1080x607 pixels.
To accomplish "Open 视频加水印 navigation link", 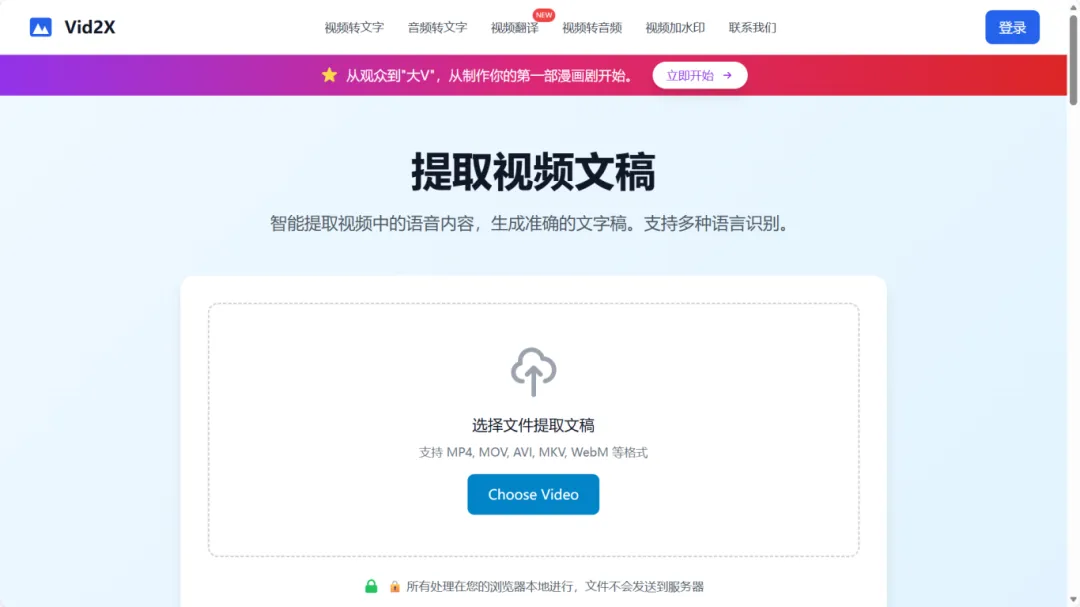I will click(x=675, y=28).
